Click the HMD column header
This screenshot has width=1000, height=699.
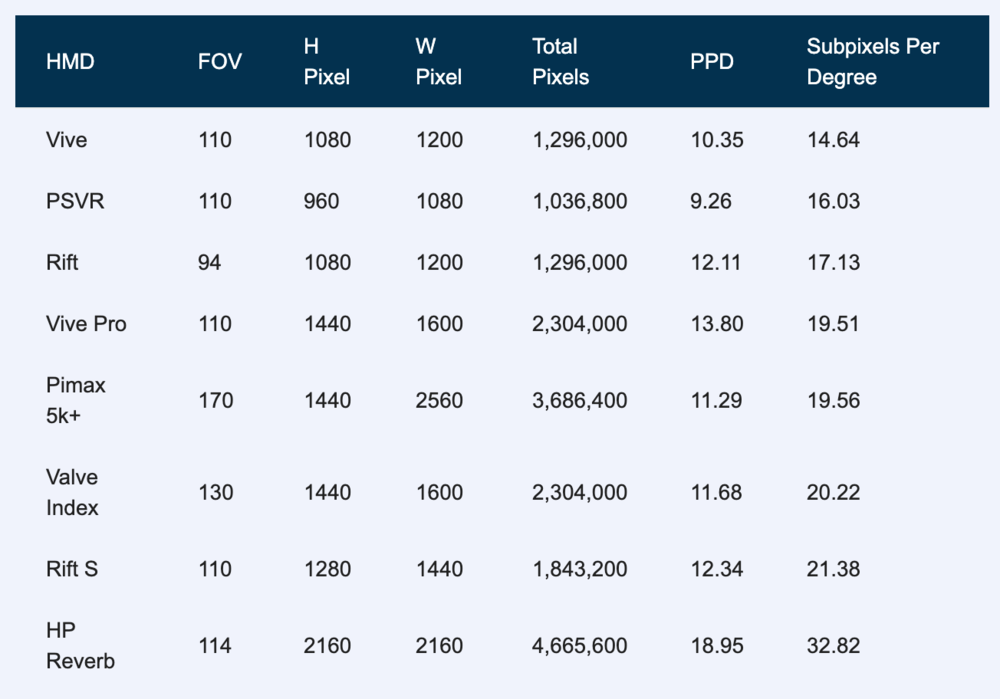click(x=70, y=61)
